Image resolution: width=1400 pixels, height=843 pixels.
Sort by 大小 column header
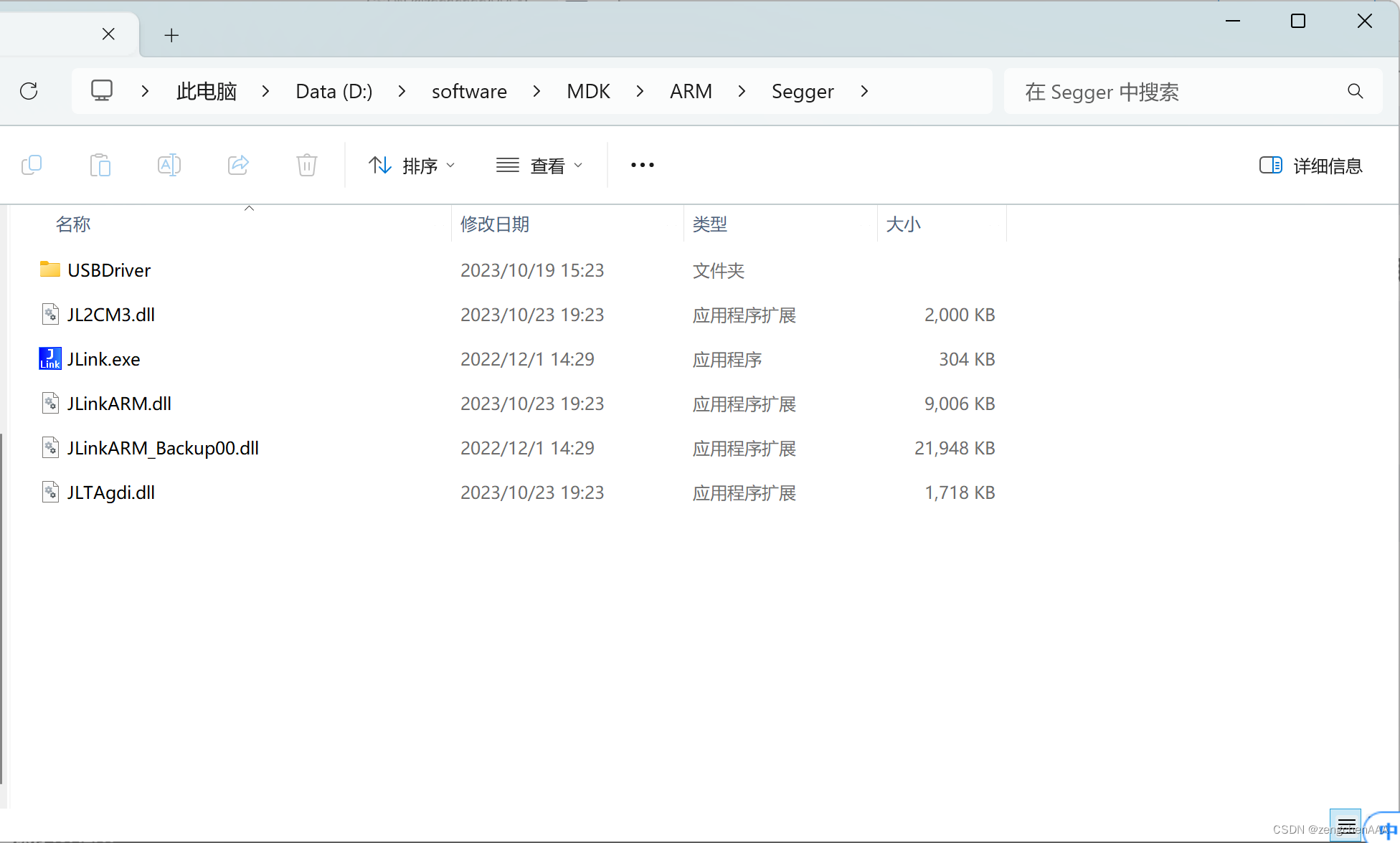pos(903,224)
